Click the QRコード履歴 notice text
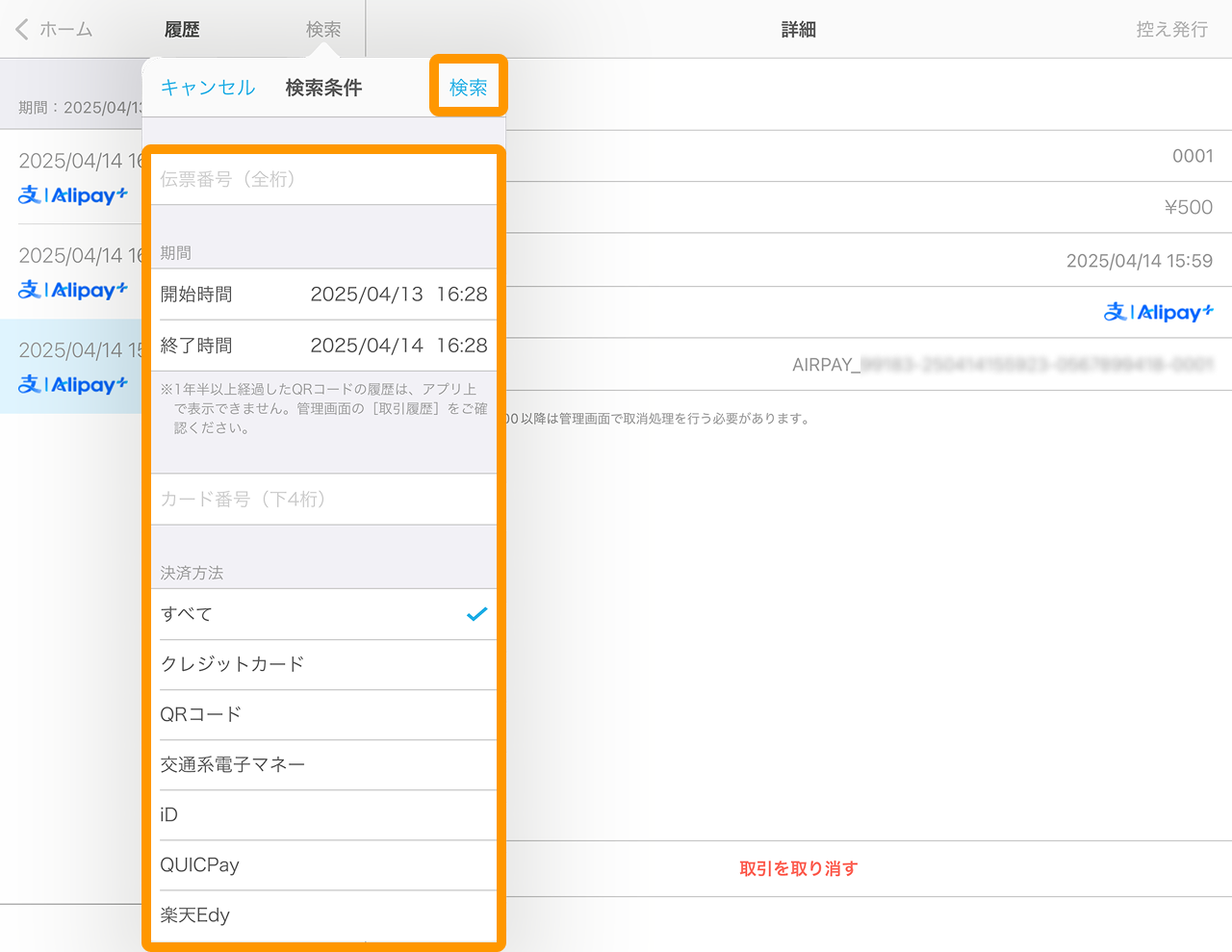The image size is (1232, 952). tap(323, 408)
